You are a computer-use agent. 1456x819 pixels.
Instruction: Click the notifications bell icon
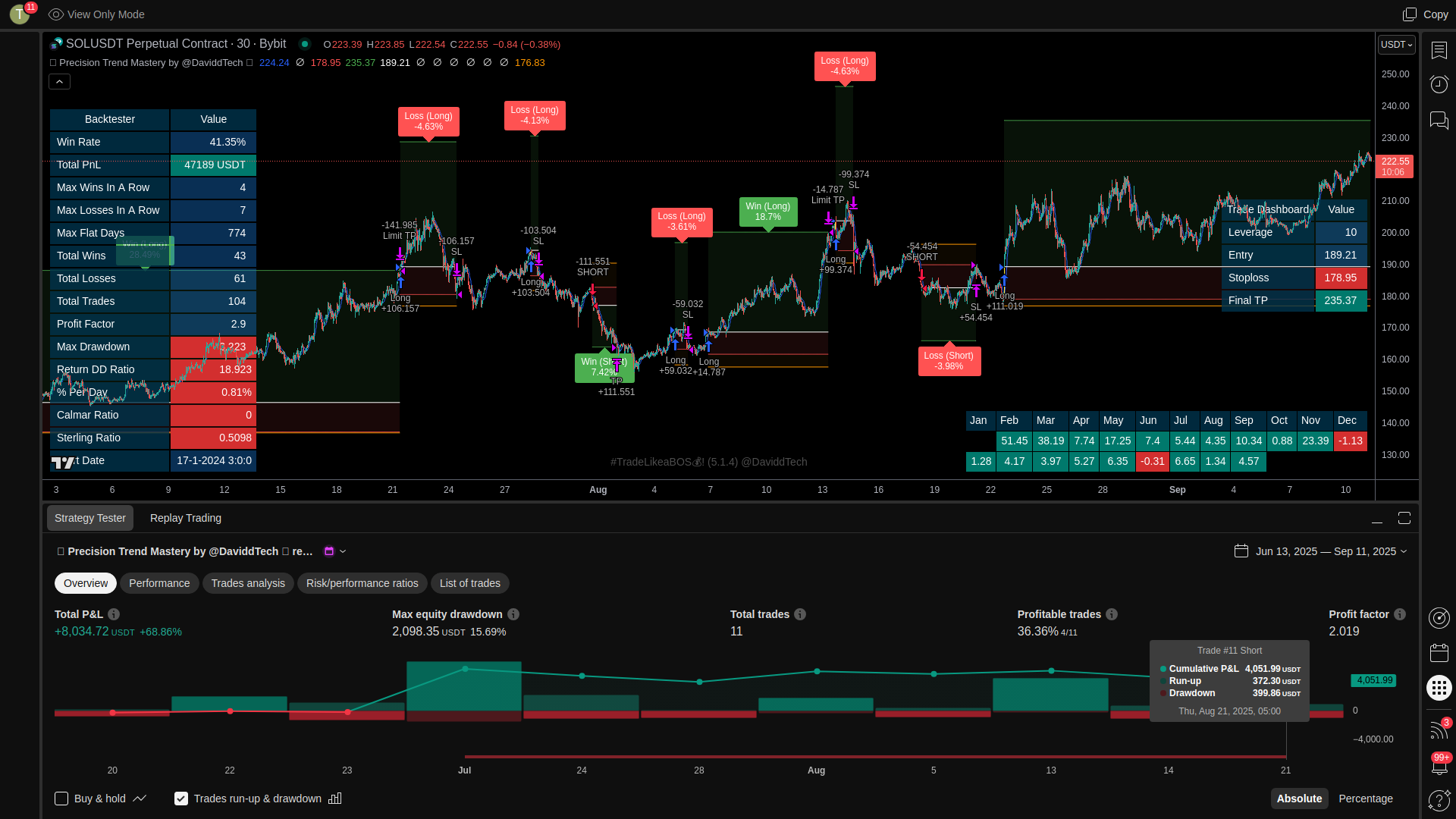click(1439, 766)
